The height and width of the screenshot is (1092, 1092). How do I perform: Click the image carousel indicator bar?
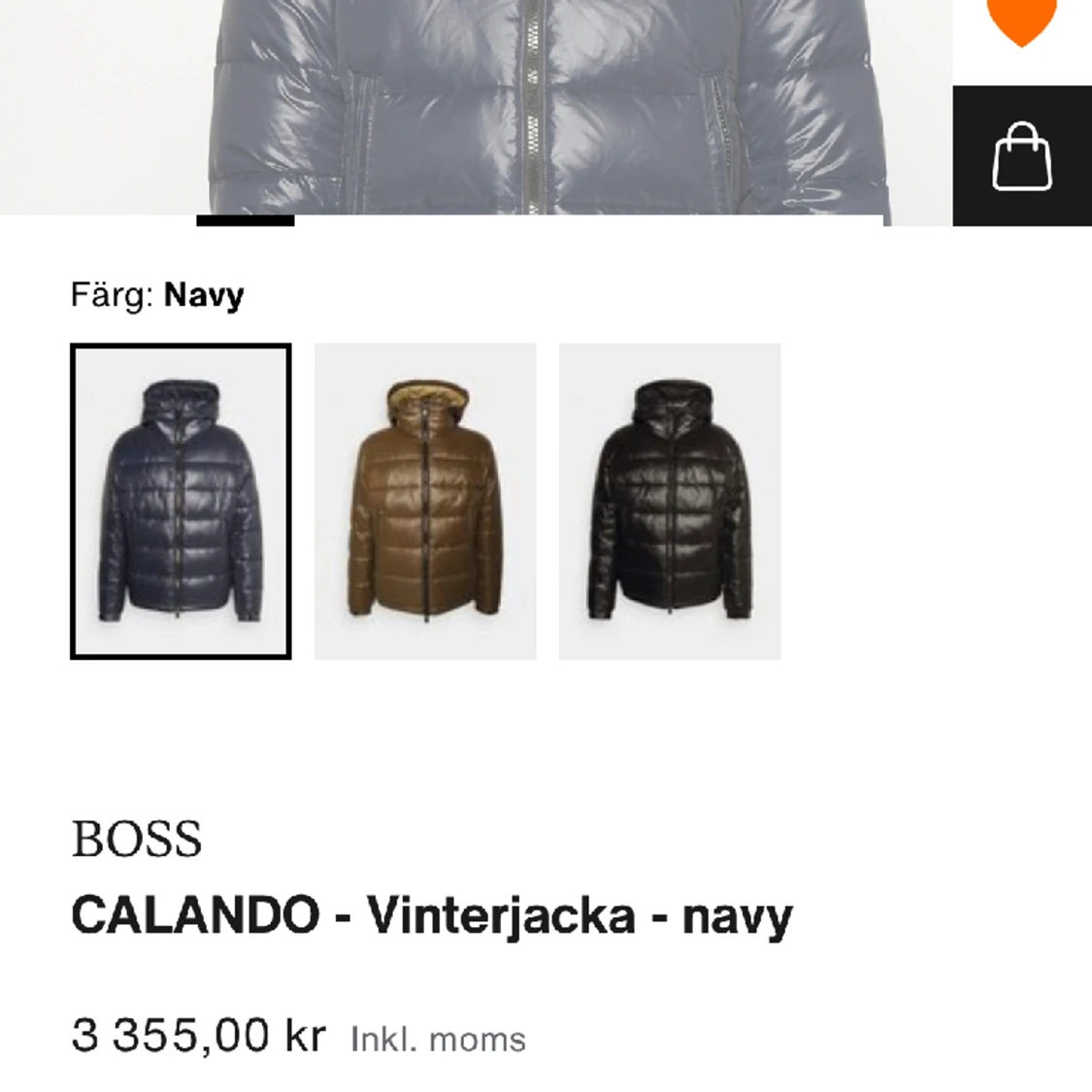tap(245, 222)
